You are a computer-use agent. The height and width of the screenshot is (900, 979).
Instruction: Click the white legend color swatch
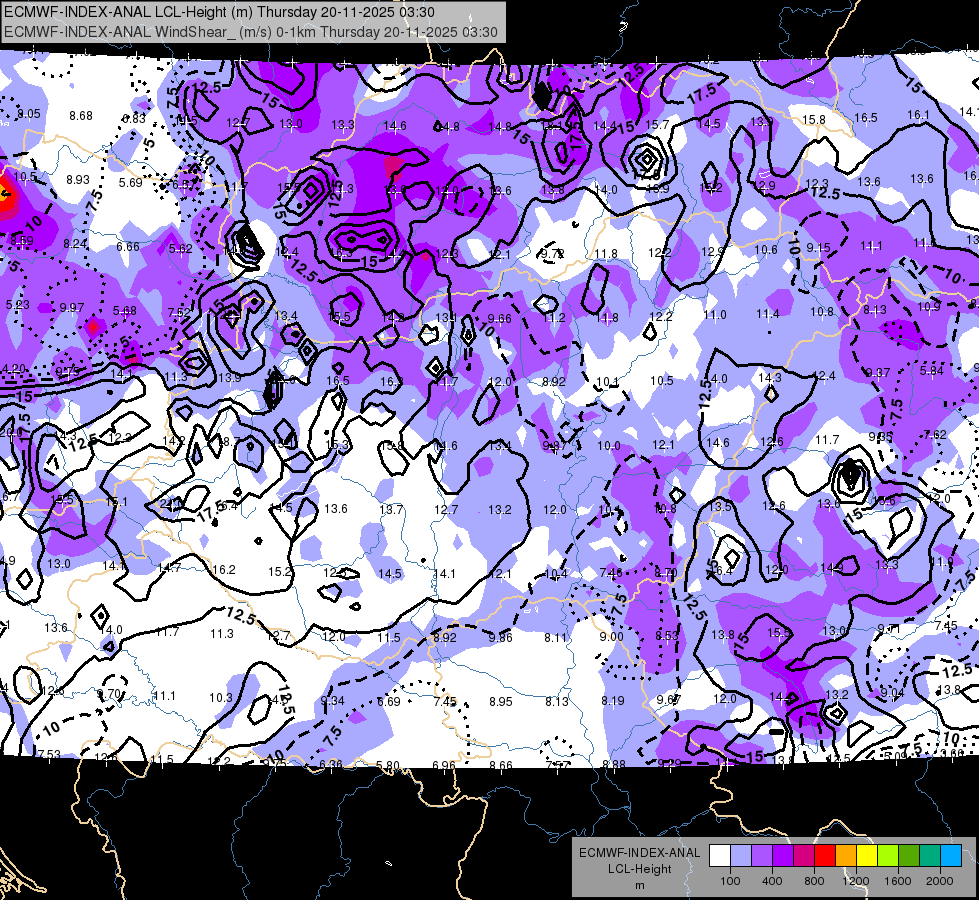tap(720, 856)
